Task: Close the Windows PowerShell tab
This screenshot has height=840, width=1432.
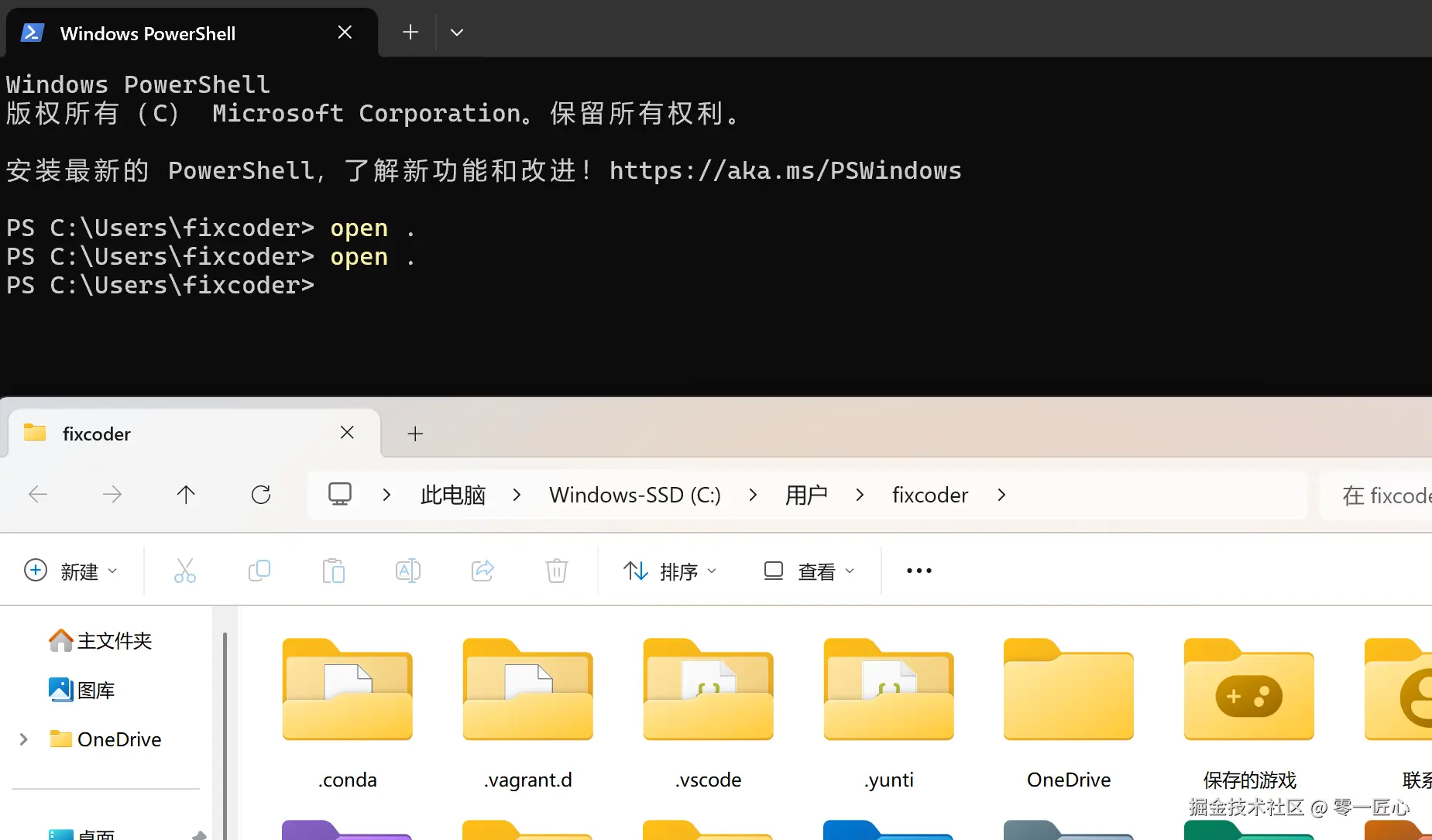Action: point(345,33)
